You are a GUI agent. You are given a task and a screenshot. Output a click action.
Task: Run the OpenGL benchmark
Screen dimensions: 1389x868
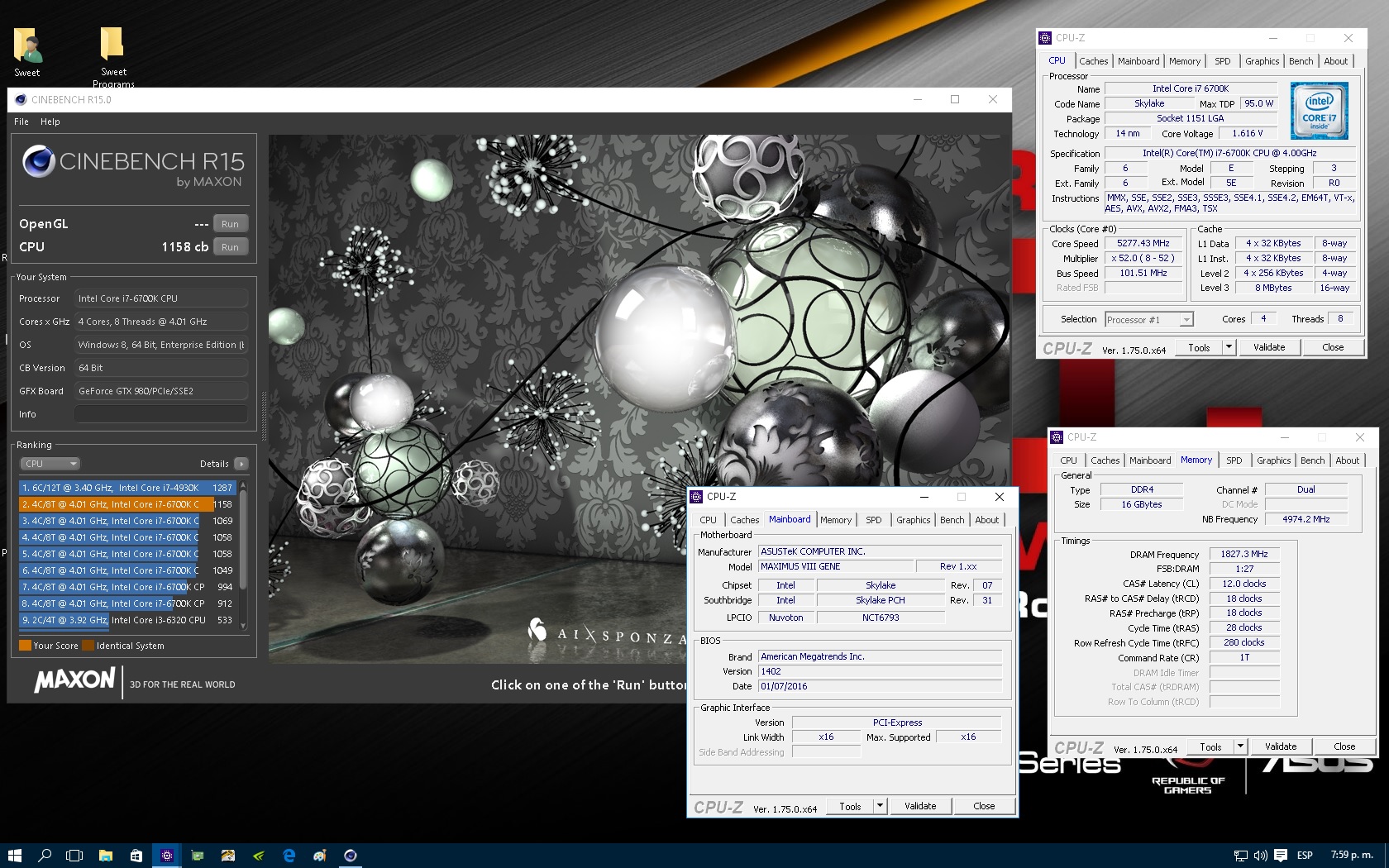[x=231, y=224]
